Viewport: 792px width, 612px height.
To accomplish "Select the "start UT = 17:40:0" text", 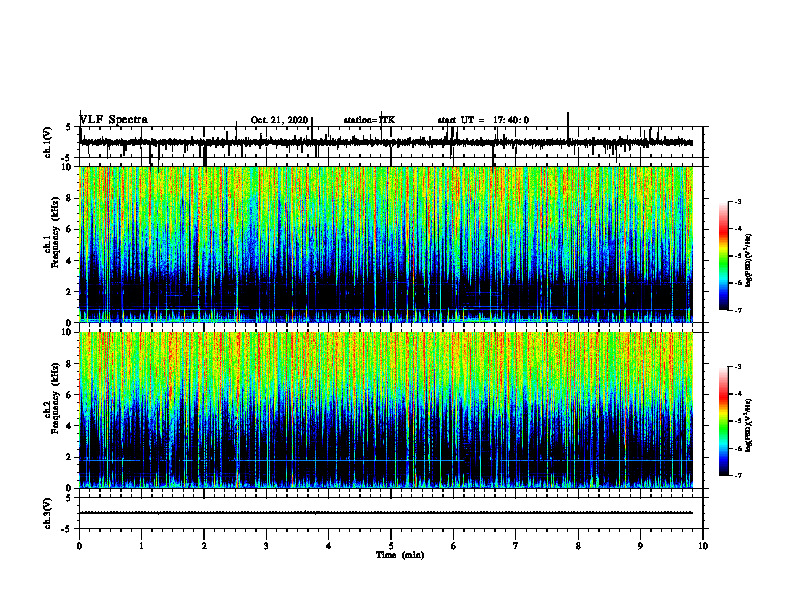I will point(483,120).
